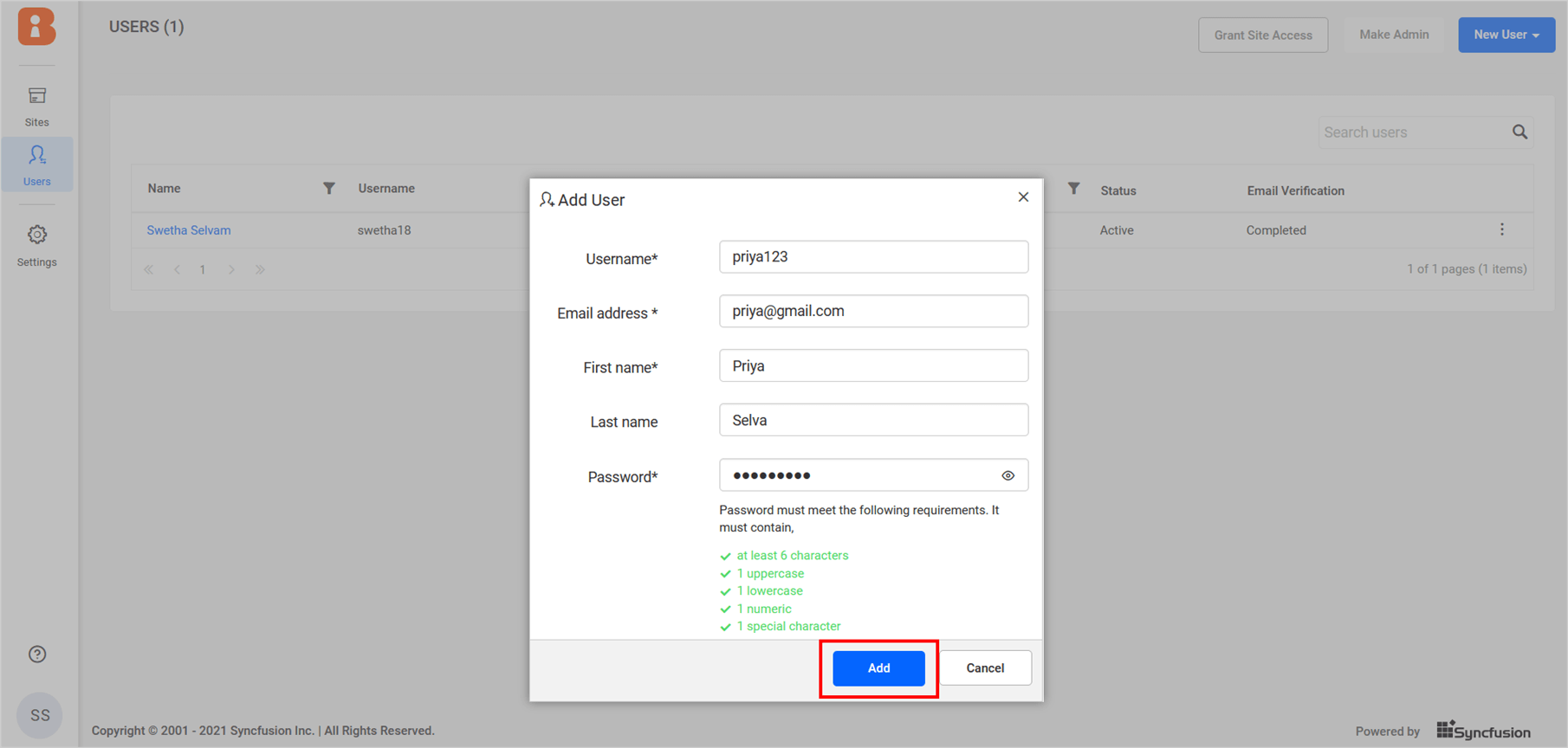Screen dimensions: 1568x748
Task: Close the Add User dialog
Action: coord(1023,197)
